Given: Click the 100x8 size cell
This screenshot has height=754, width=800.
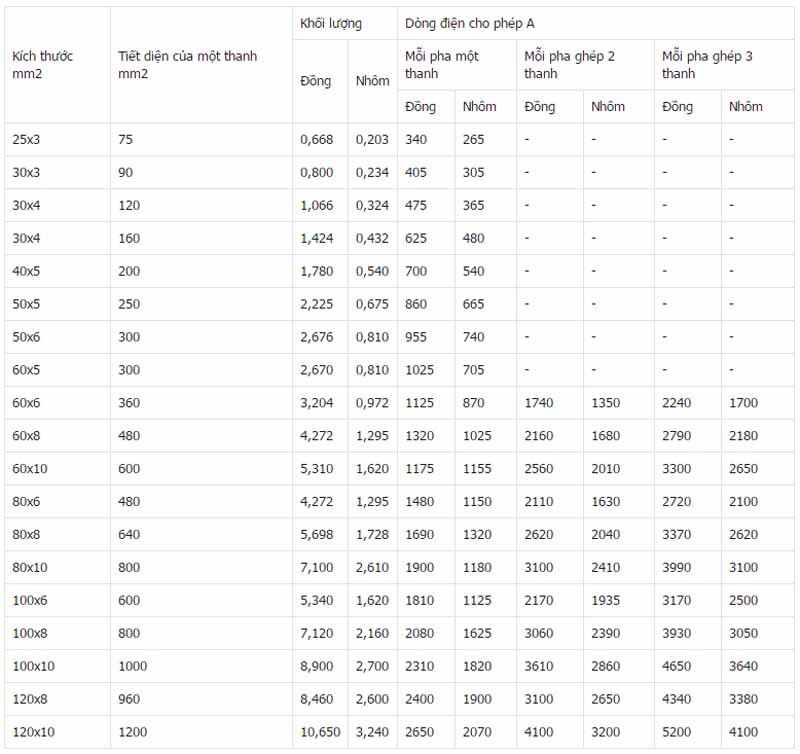Looking at the screenshot, I should (x=30, y=634).
